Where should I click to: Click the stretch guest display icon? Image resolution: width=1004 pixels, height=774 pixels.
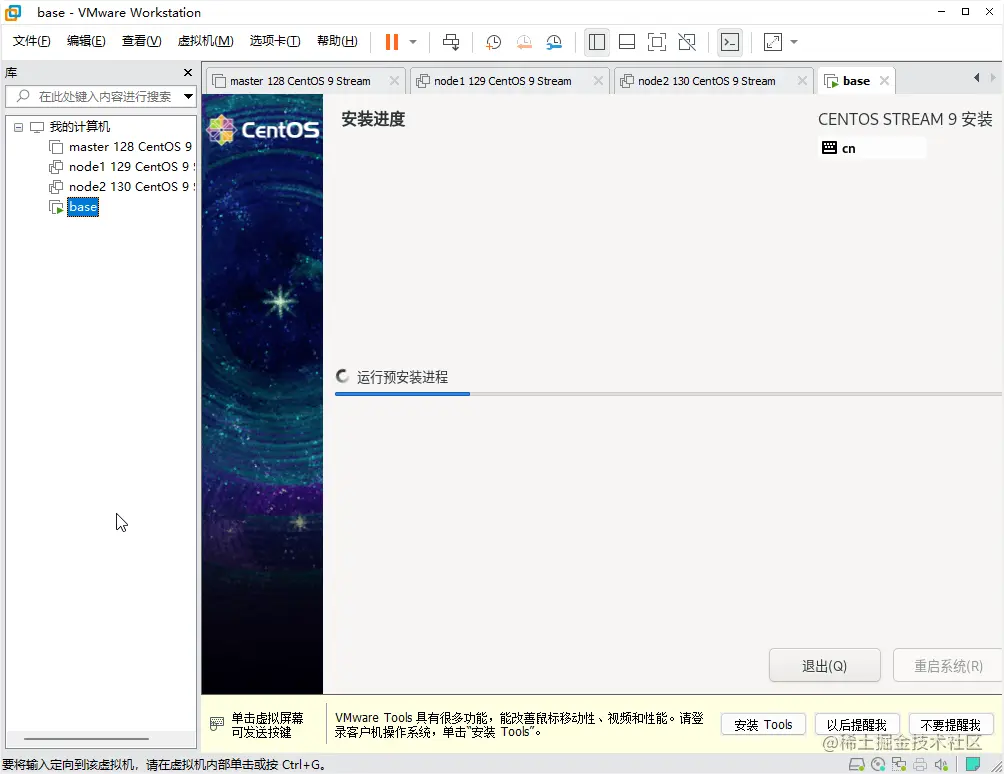pos(773,42)
